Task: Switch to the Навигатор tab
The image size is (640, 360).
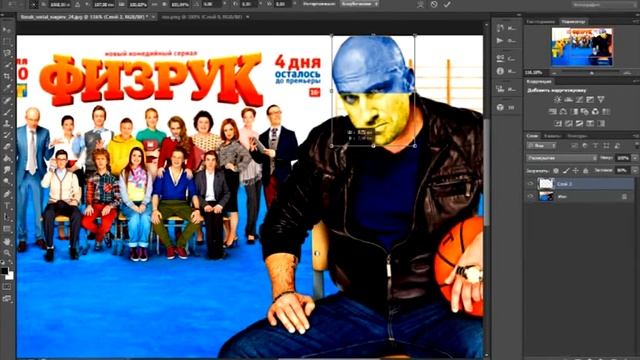Action: pyautogui.click(x=573, y=21)
